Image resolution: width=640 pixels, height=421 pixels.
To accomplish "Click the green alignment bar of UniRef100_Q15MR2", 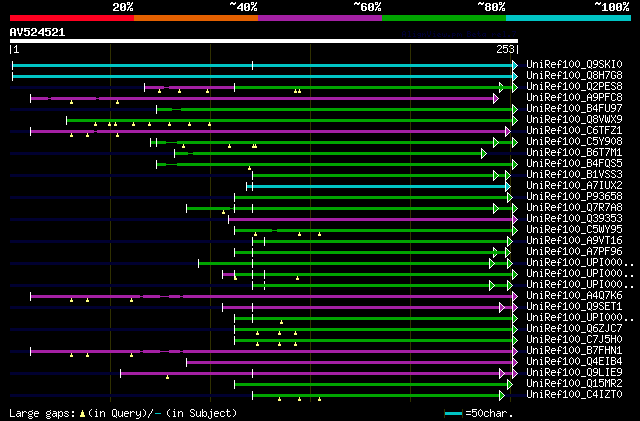I will [371, 385].
